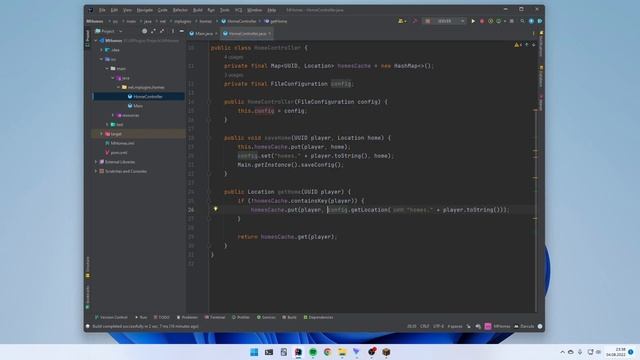Viewport: 640px width, 360px height.
Task: Run with coverage shield icon
Action: pyautogui.click(x=491, y=21)
